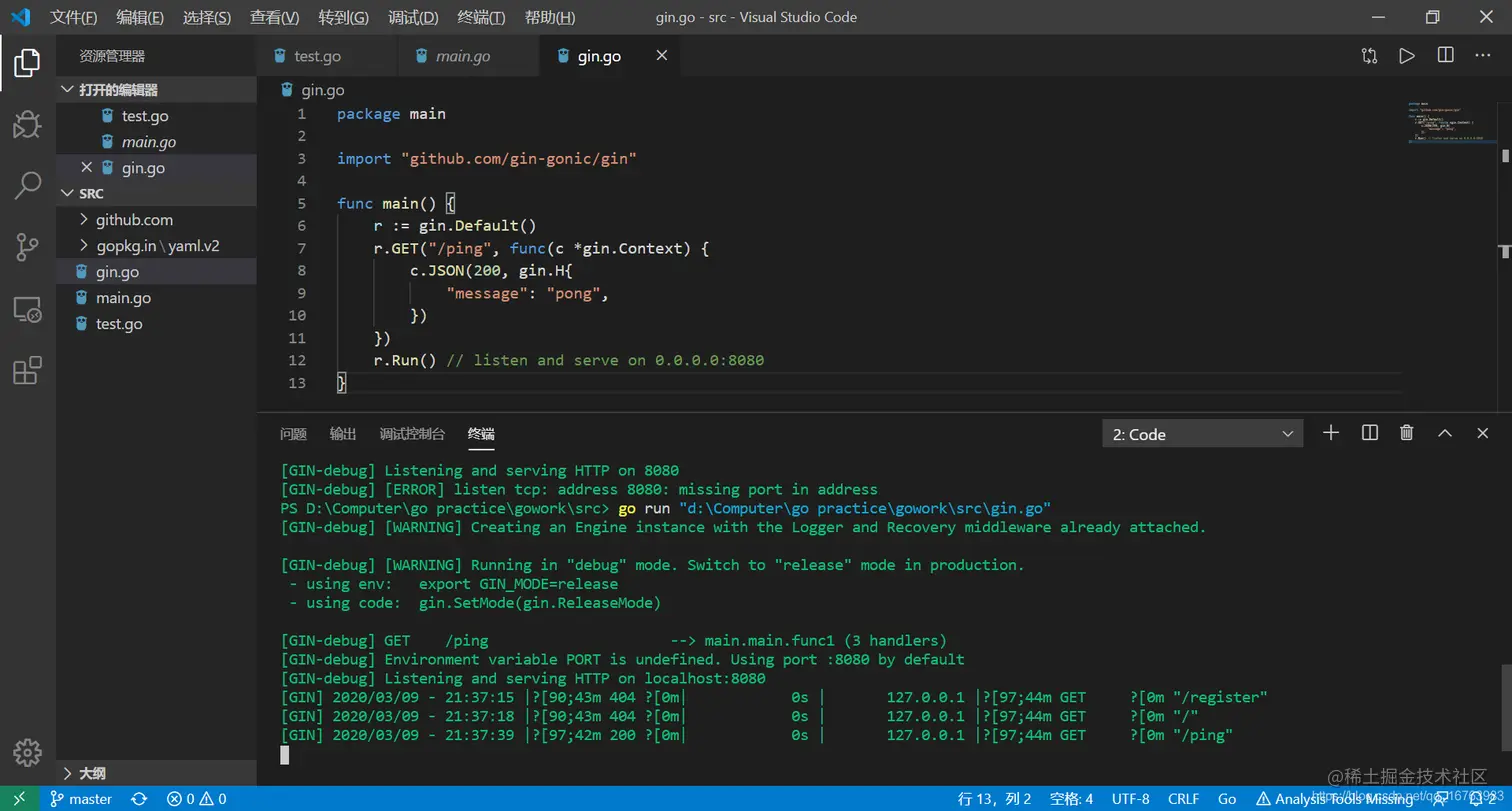Open the Extensions view
Image resolution: width=1512 pixels, height=811 pixels.
coord(27,370)
